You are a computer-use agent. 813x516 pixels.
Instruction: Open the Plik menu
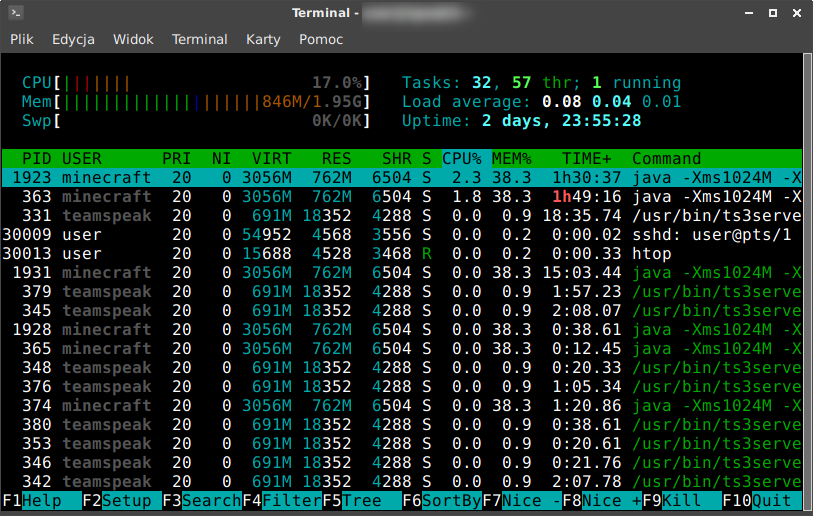22,39
